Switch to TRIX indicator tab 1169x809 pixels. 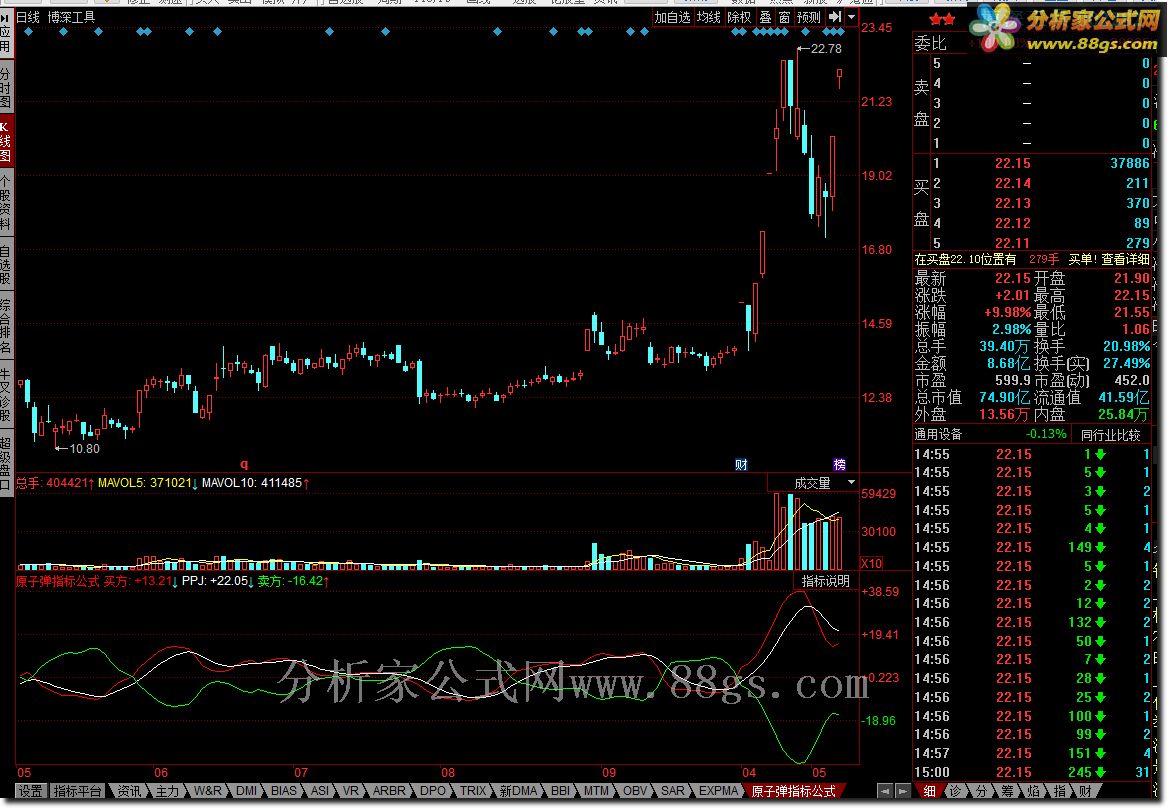473,791
